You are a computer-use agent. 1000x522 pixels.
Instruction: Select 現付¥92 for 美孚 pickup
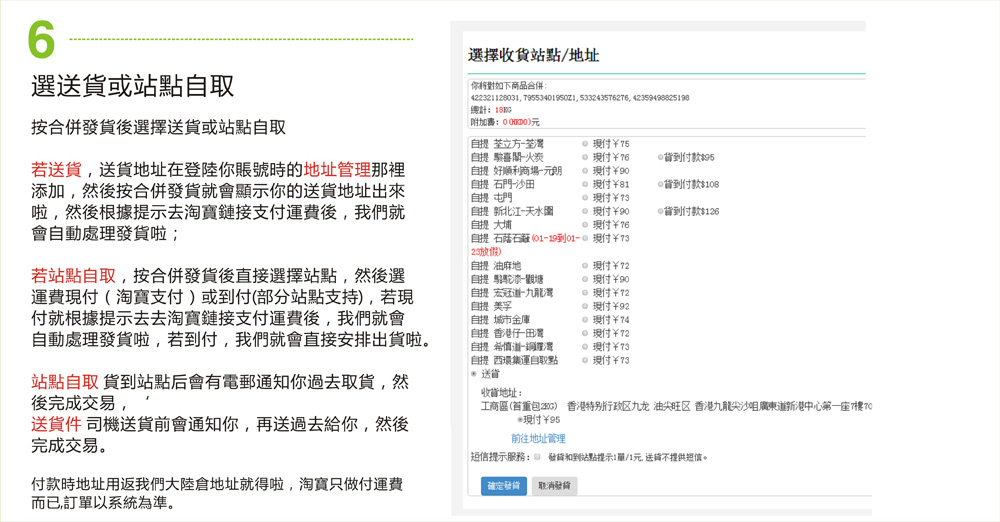pos(585,306)
